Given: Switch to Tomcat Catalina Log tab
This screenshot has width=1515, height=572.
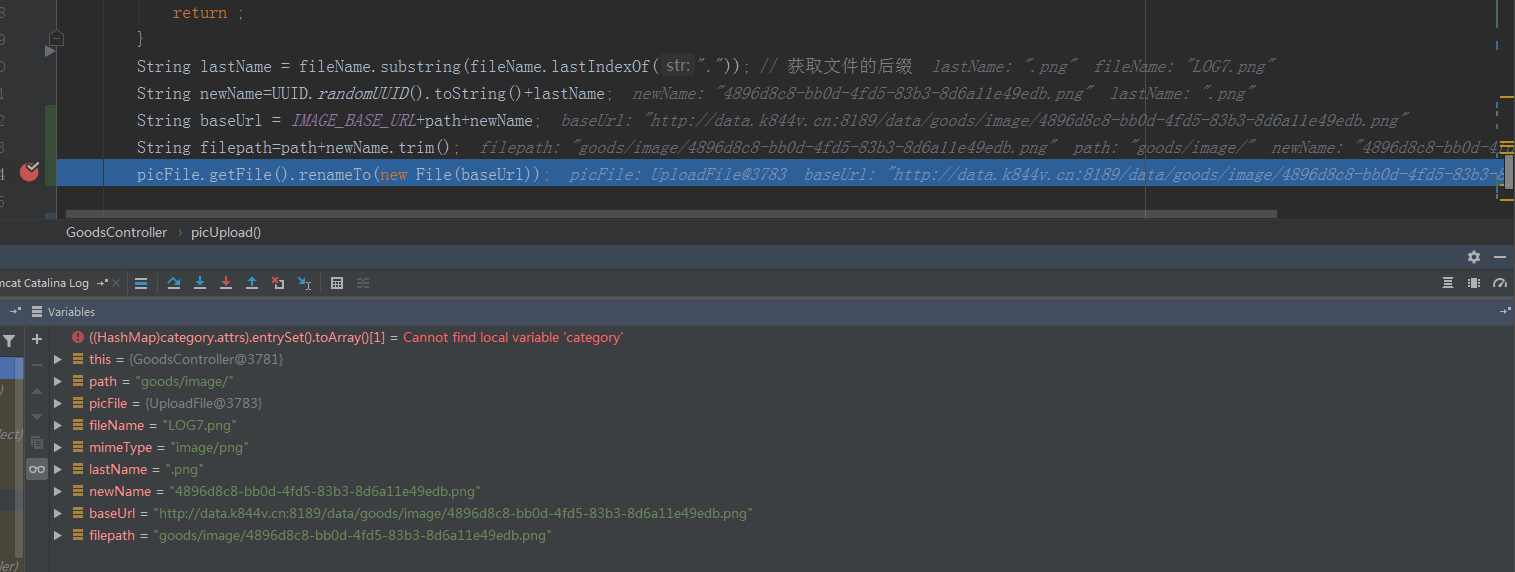Looking at the screenshot, I should click(x=44, y=283).
